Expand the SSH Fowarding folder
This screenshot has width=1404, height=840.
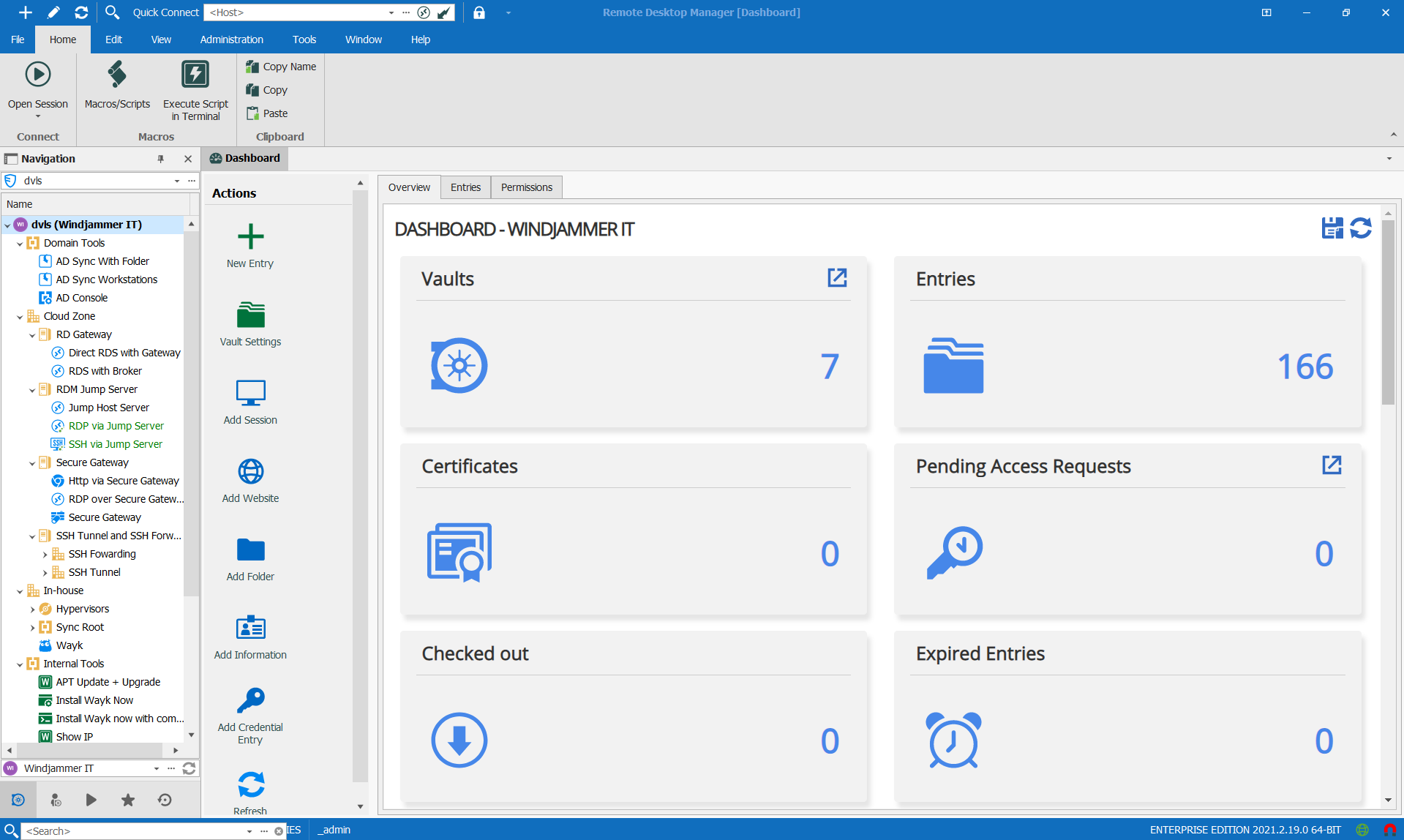[x=45, y=555]
